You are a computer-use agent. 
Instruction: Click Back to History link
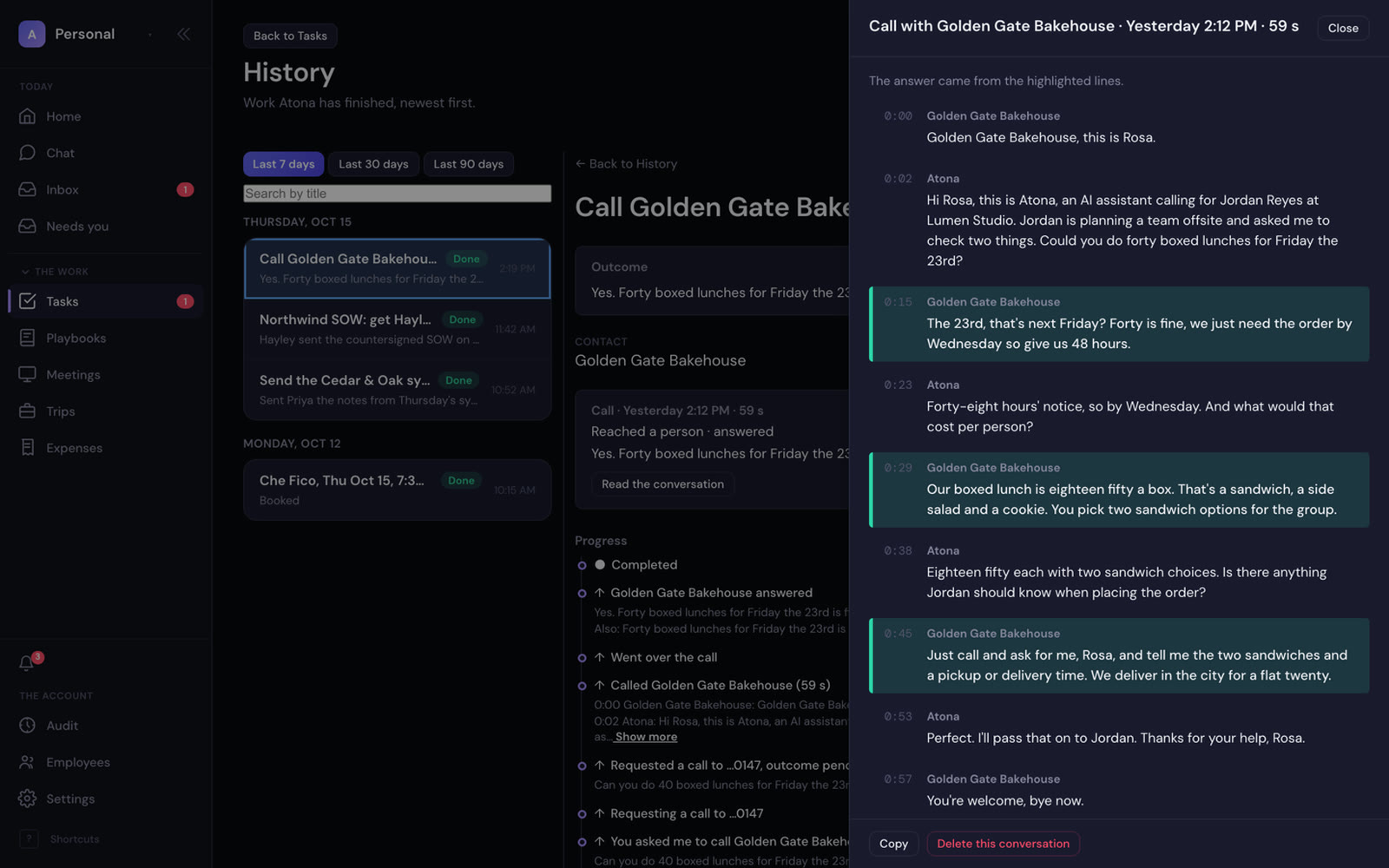pos(626,164)
